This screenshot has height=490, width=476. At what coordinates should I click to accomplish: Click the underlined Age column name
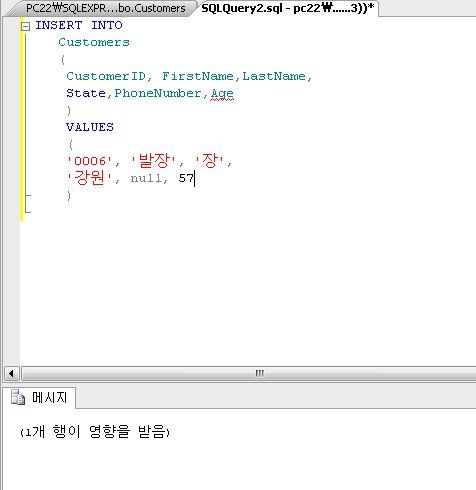[x=222, y=94]
